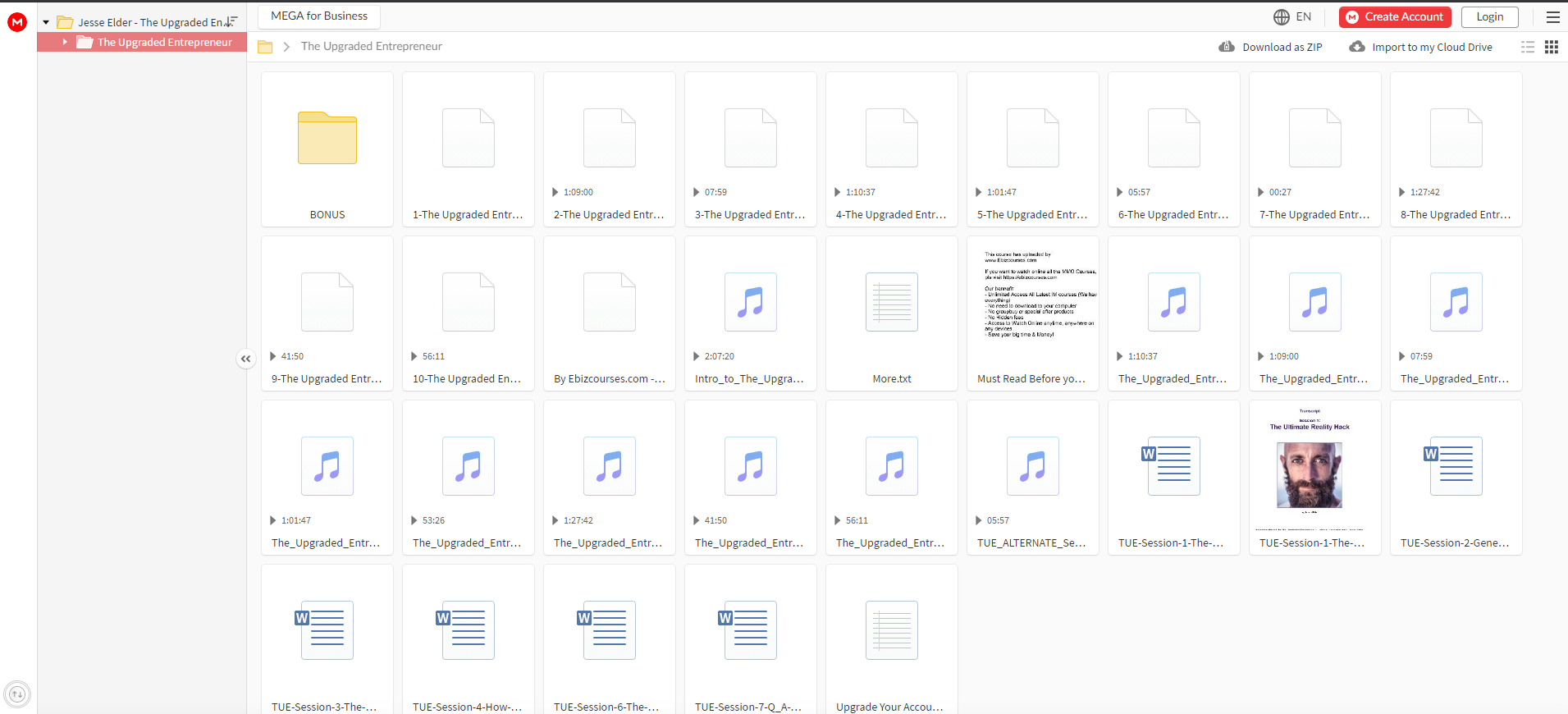
Task: Open the Ultimate Reality Hack transcript thumbnail
Action: click(x=1315, y=478)
